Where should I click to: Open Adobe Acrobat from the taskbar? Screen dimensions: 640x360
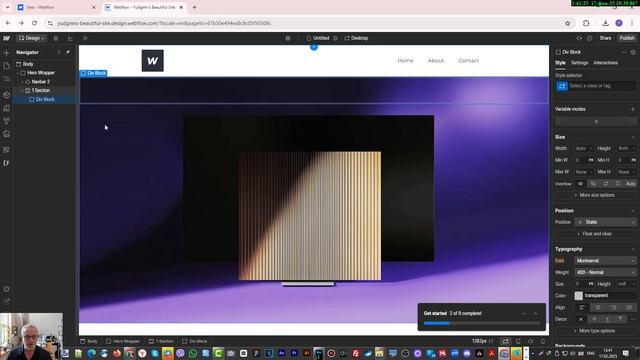tap(491, 353)
